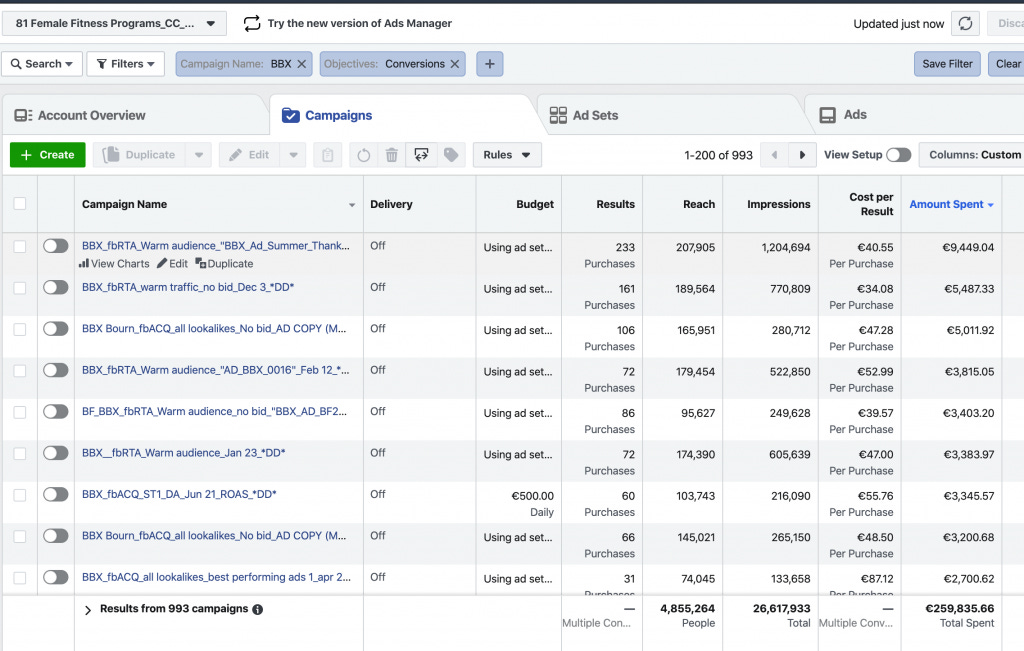Click the Save Filter button
Screen dimensions: 1024x651
point(947,64)
